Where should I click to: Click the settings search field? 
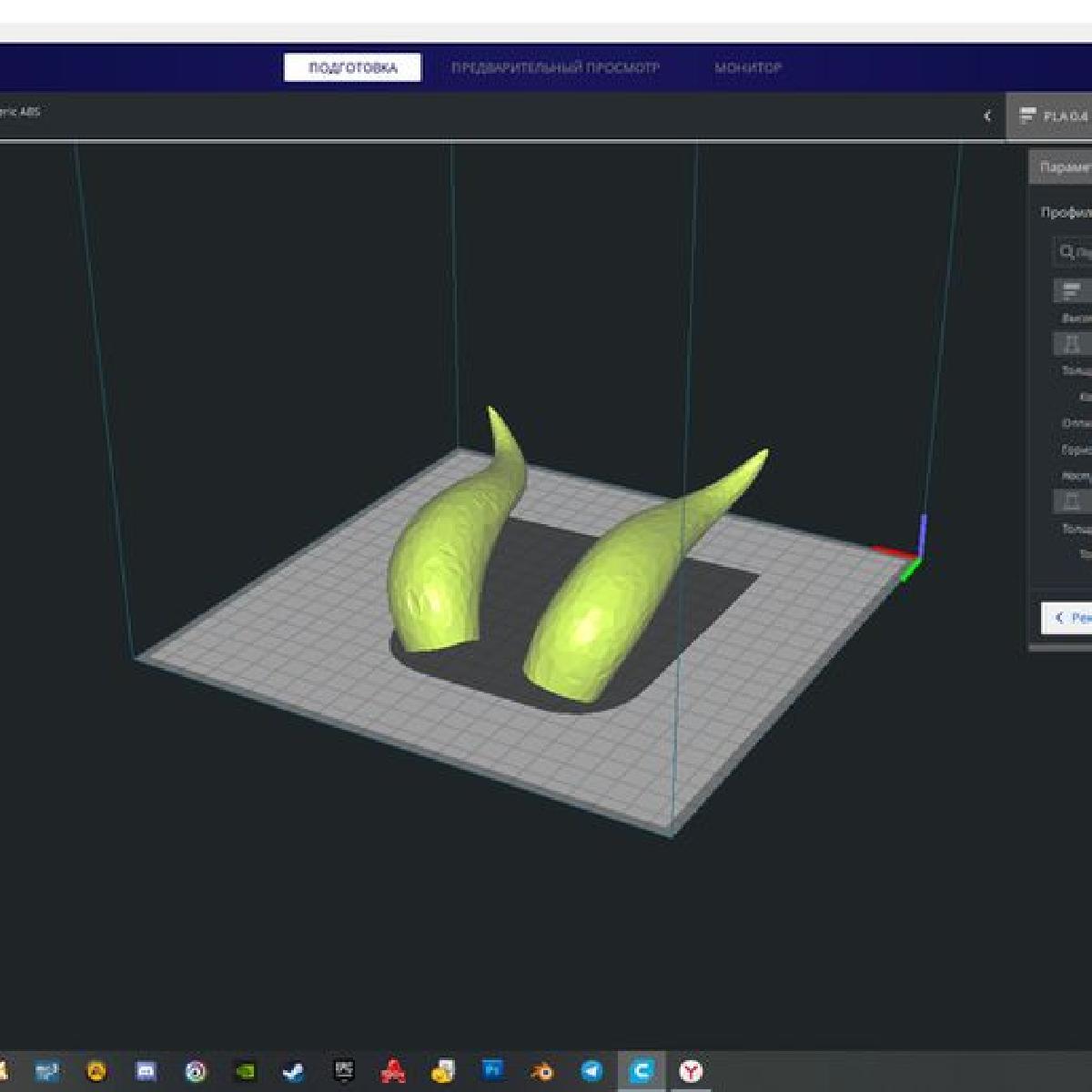coord(1074,252)
